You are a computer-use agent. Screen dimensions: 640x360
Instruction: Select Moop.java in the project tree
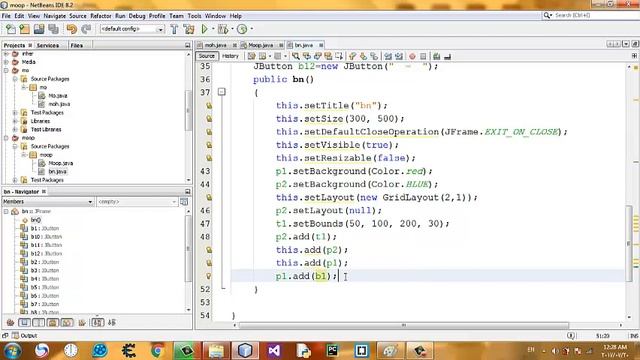[x=60, y=163]
